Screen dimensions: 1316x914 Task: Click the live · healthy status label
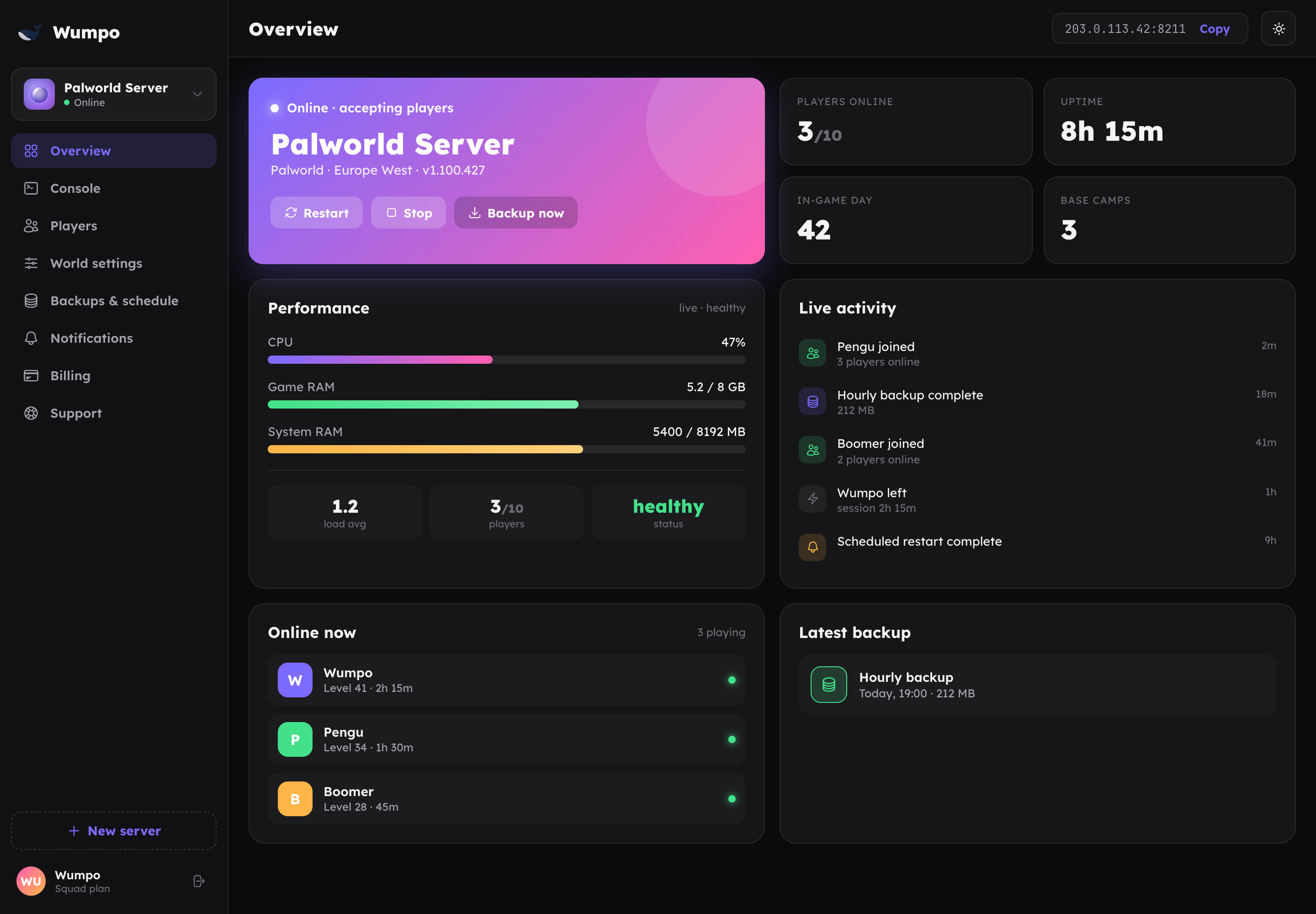[x=712, y=308]
